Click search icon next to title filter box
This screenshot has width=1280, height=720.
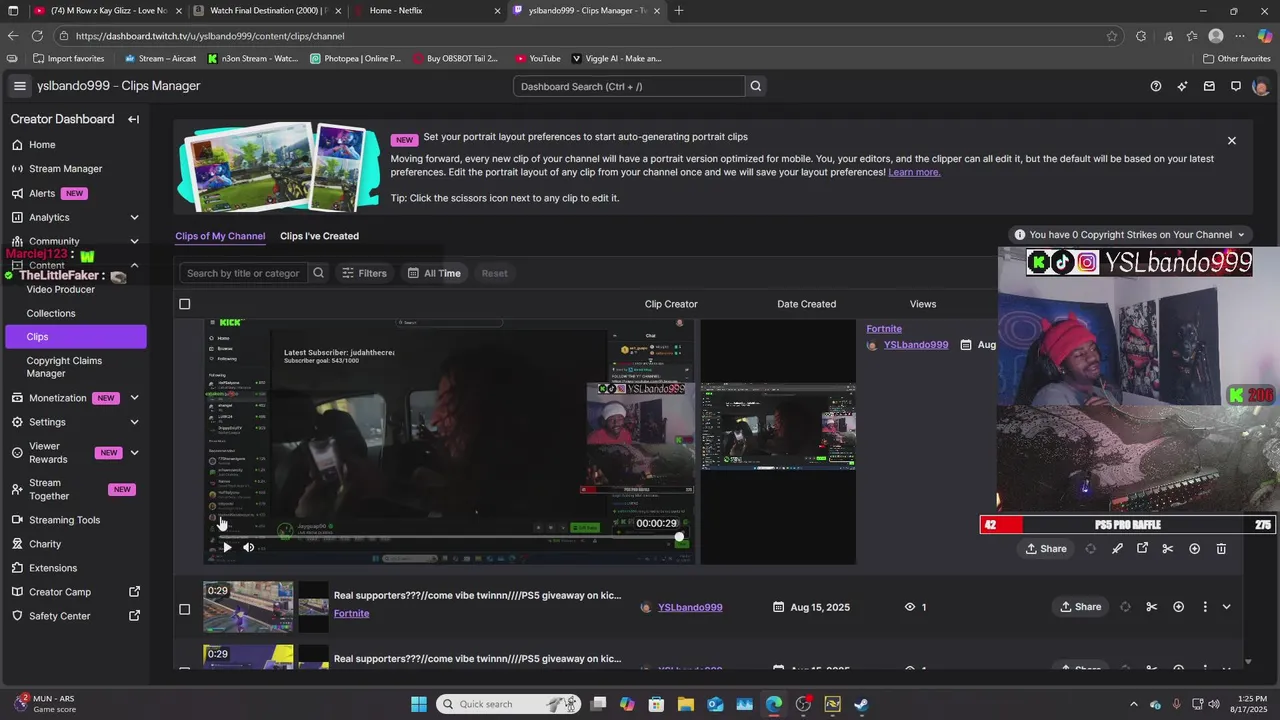(318, 273)
